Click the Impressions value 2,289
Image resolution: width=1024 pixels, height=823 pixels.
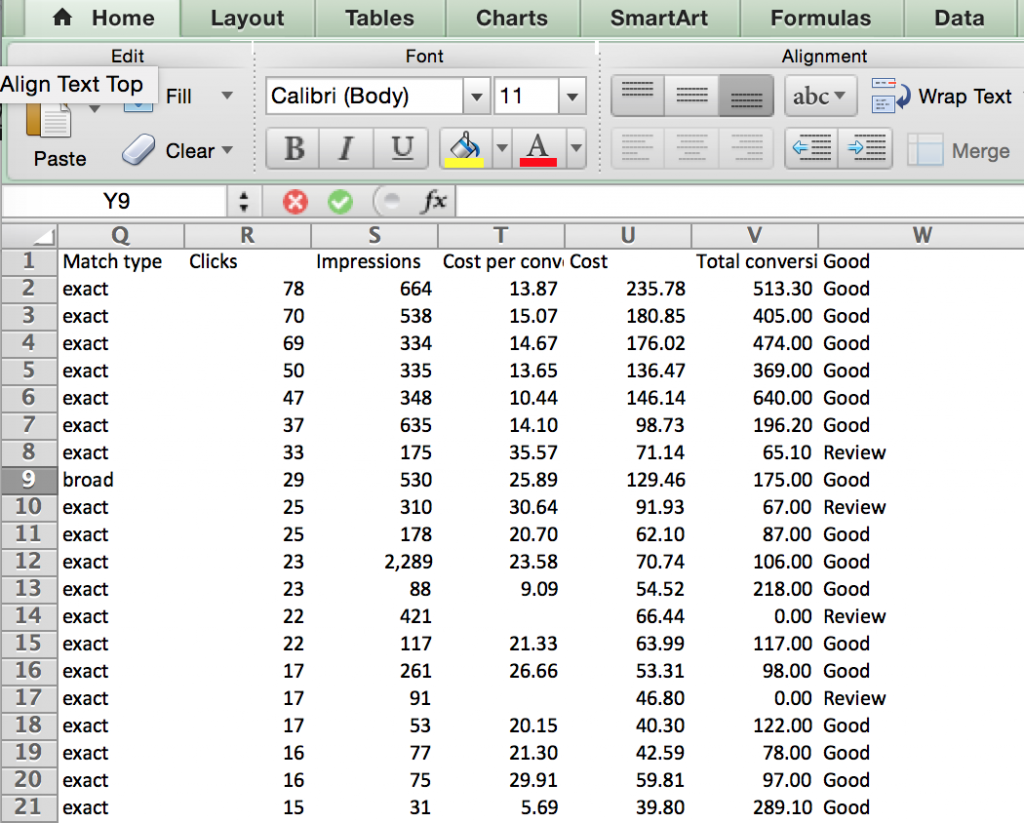pos(374,562)
